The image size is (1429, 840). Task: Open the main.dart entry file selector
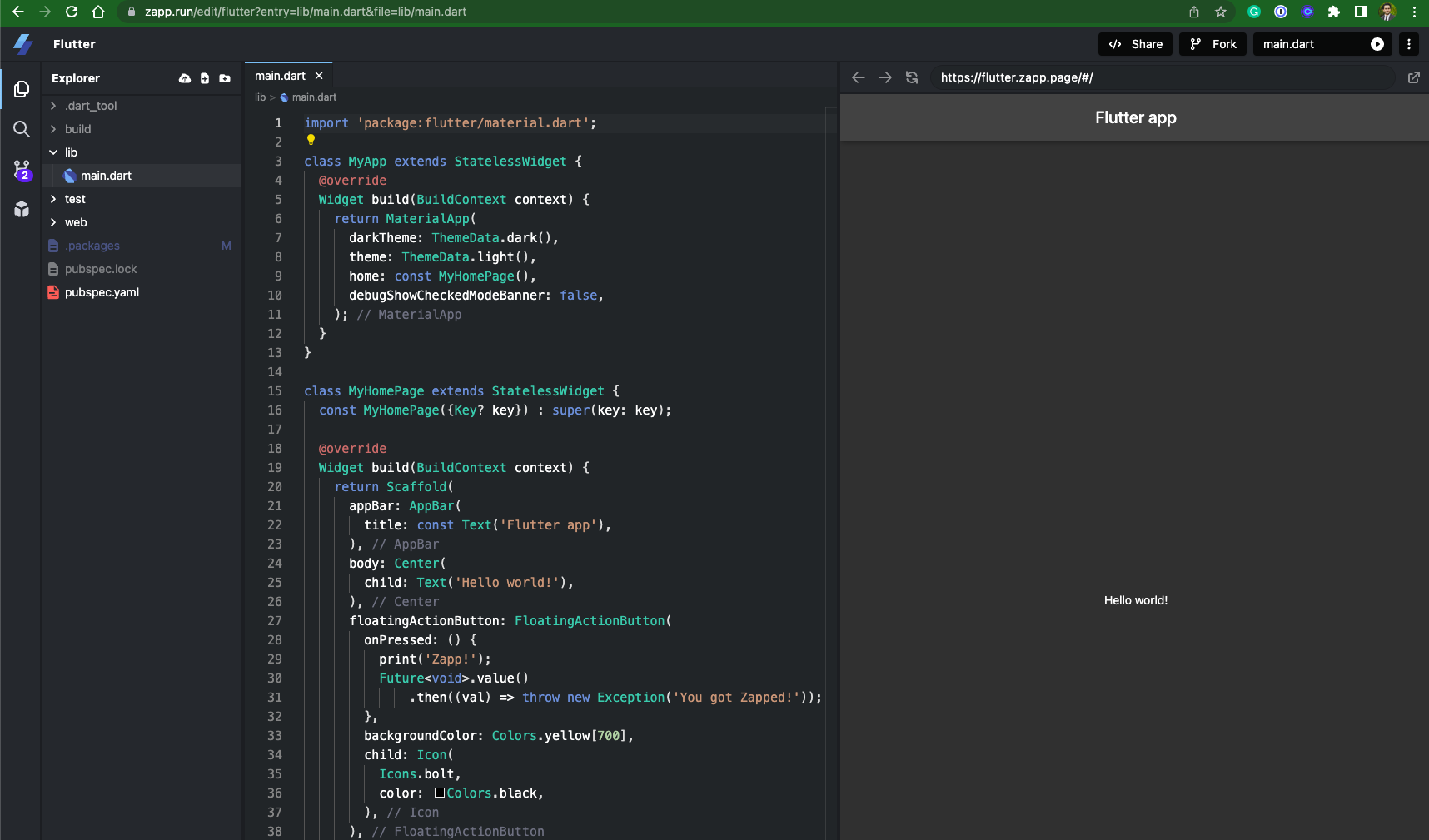1307,44
